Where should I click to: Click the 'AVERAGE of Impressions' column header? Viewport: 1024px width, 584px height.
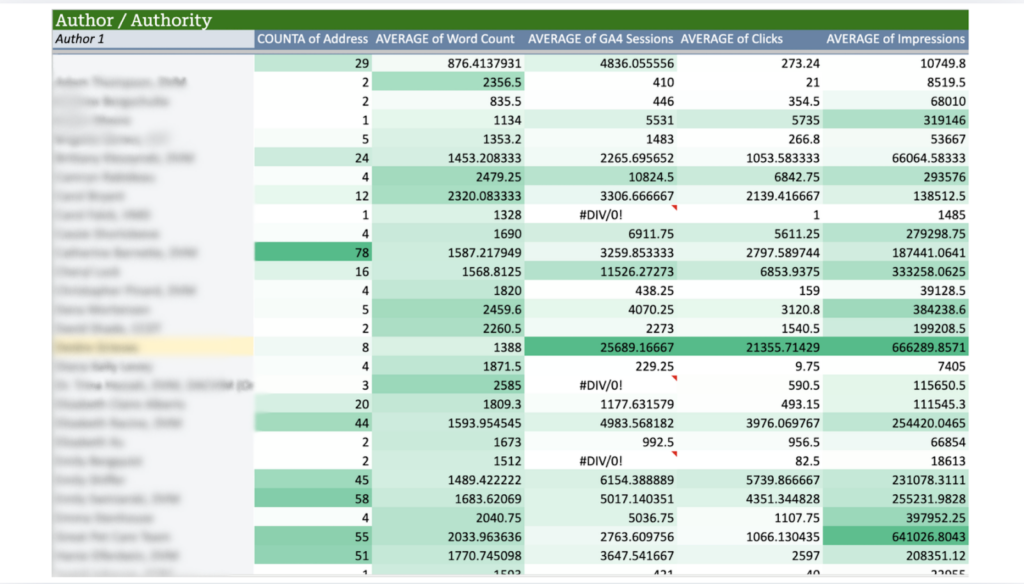pos(895,39)
